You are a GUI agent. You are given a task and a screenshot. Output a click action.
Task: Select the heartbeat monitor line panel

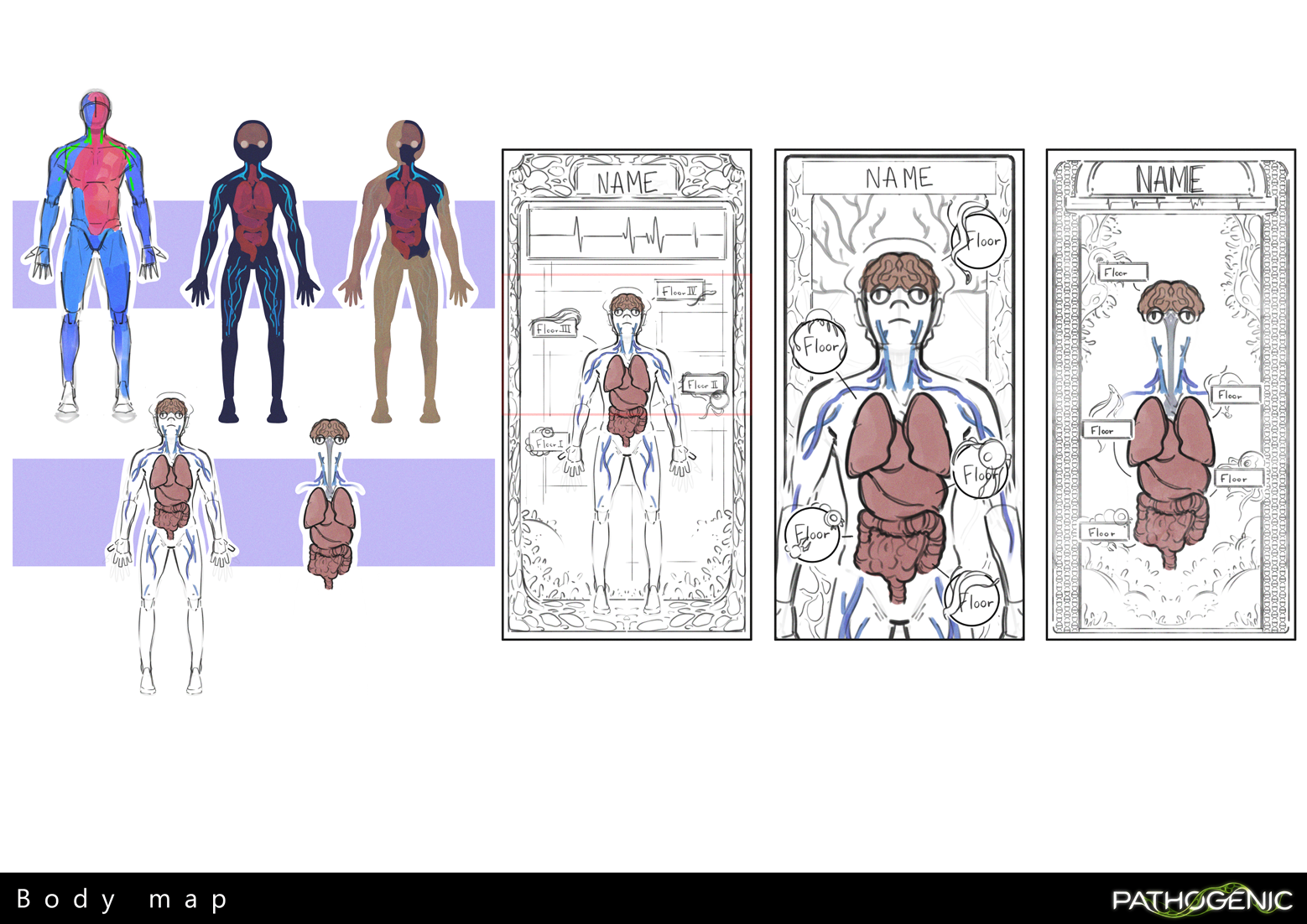(627, 234)
